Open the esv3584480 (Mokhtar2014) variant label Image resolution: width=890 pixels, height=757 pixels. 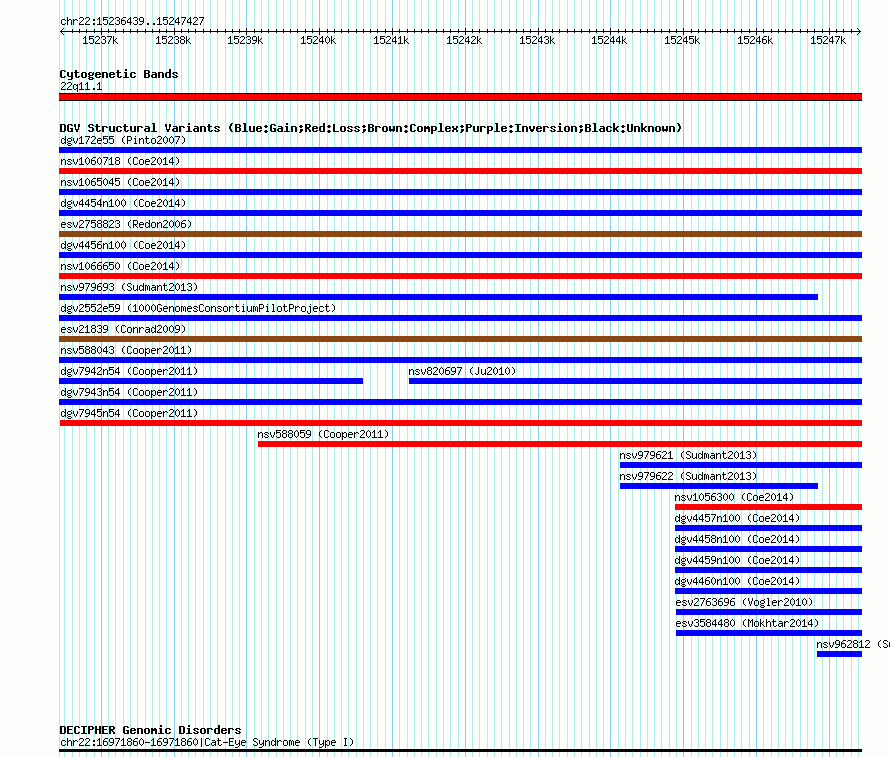(747, 623)
